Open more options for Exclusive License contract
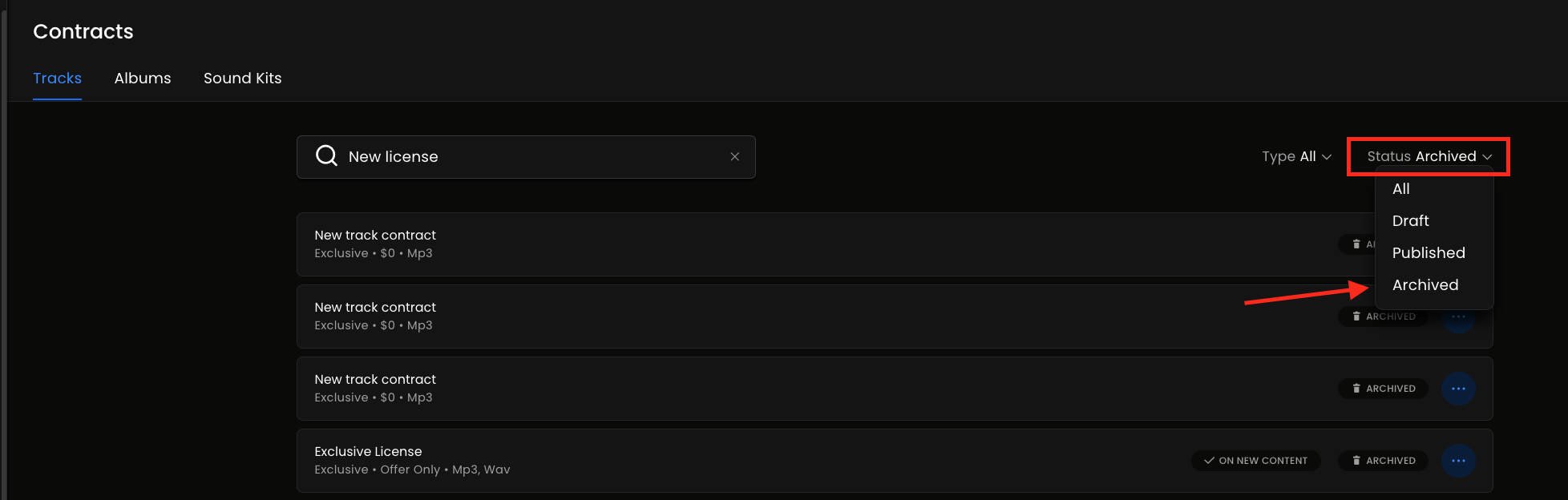This screenshot has height=500, width=1568. [x=1458, y=461]
